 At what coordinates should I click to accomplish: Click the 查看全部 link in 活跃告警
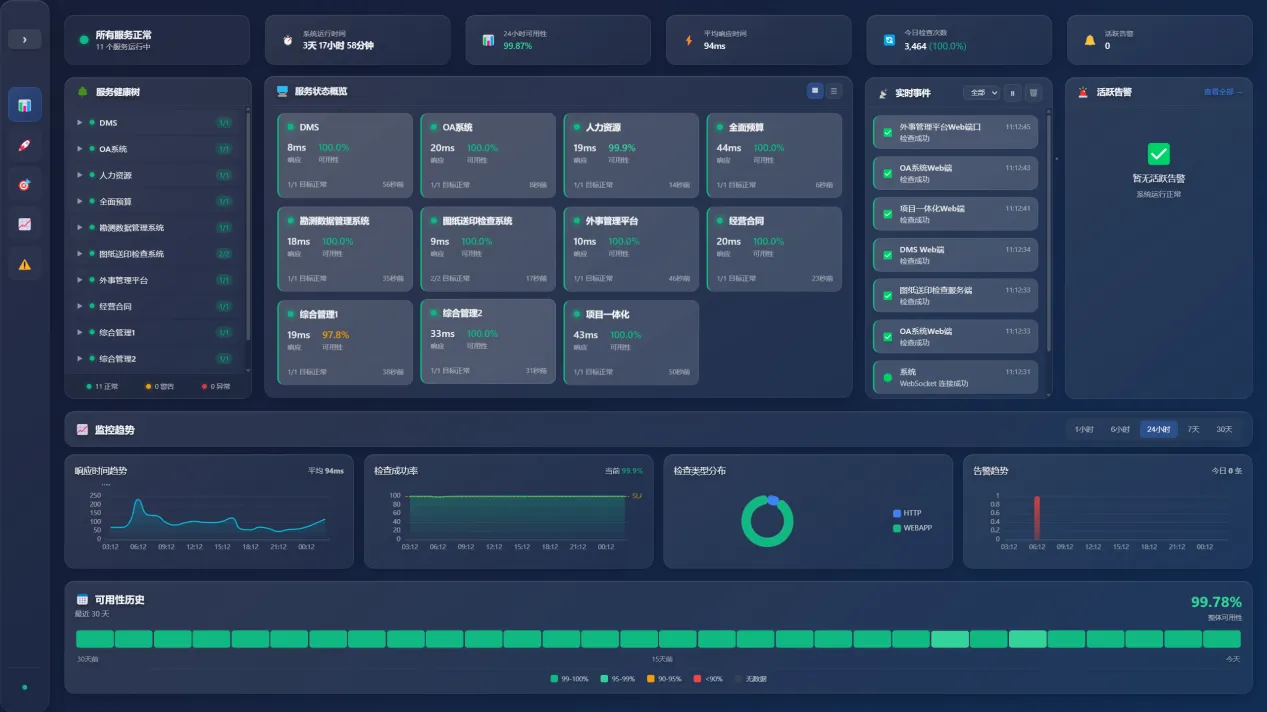click(x=1222, y=92)
